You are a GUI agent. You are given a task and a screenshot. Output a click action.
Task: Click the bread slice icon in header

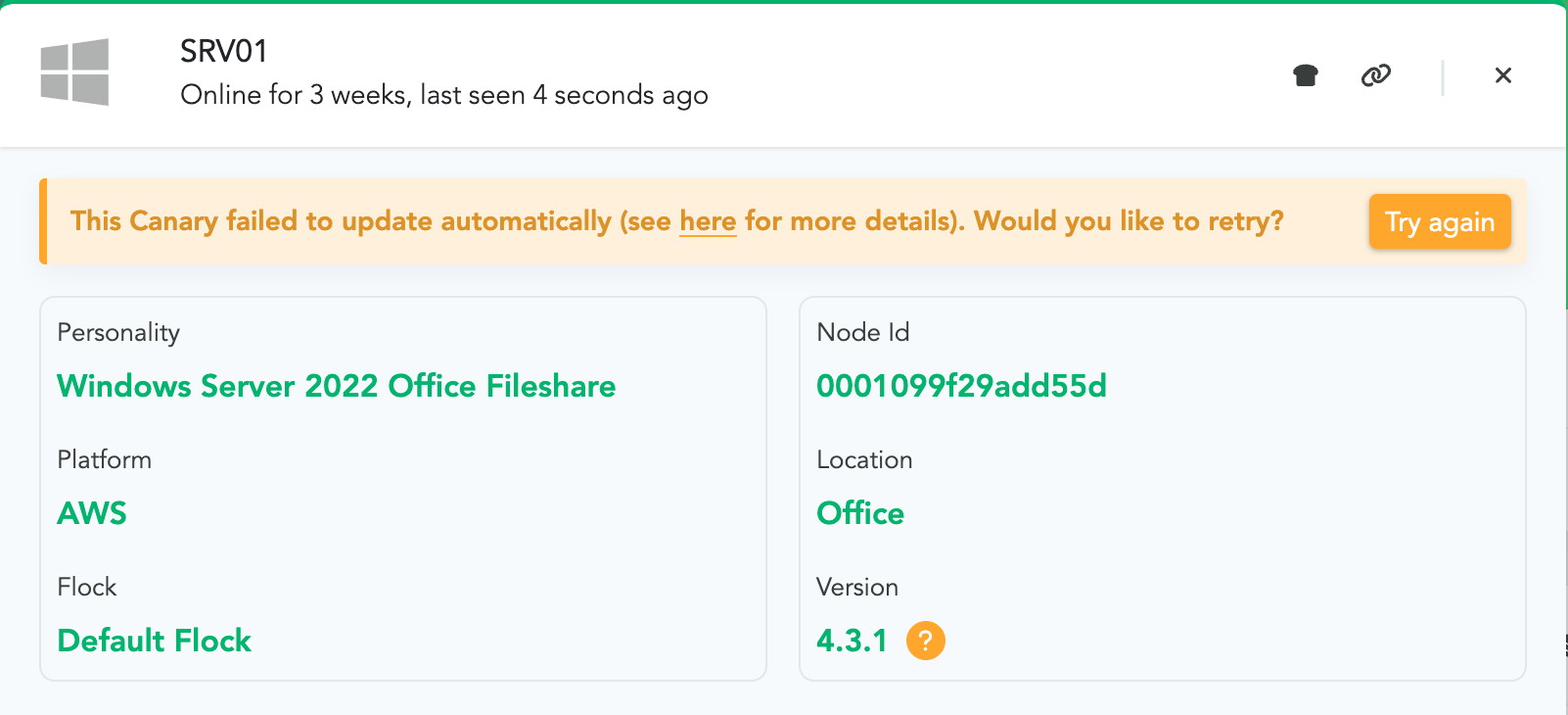click(x=1305, y=75)
